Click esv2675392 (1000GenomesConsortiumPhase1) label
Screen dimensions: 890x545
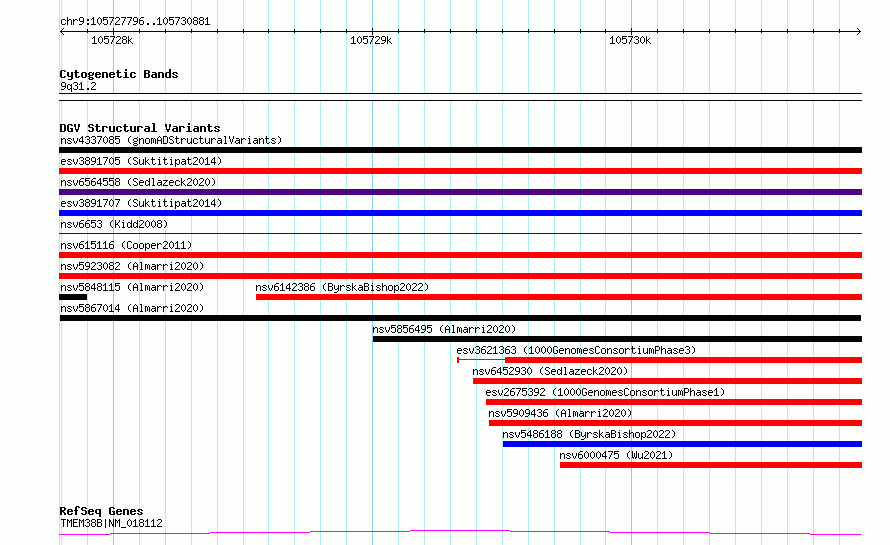point(605,392)
